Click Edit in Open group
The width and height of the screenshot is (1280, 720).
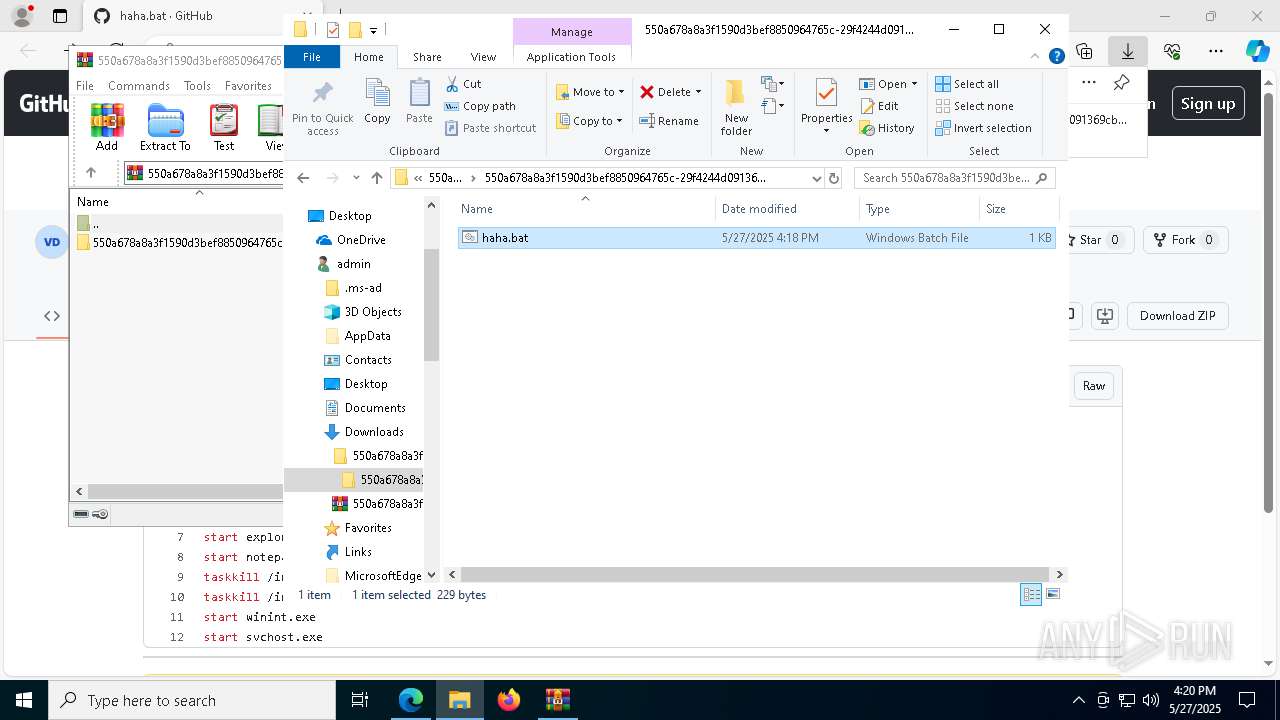879,106
